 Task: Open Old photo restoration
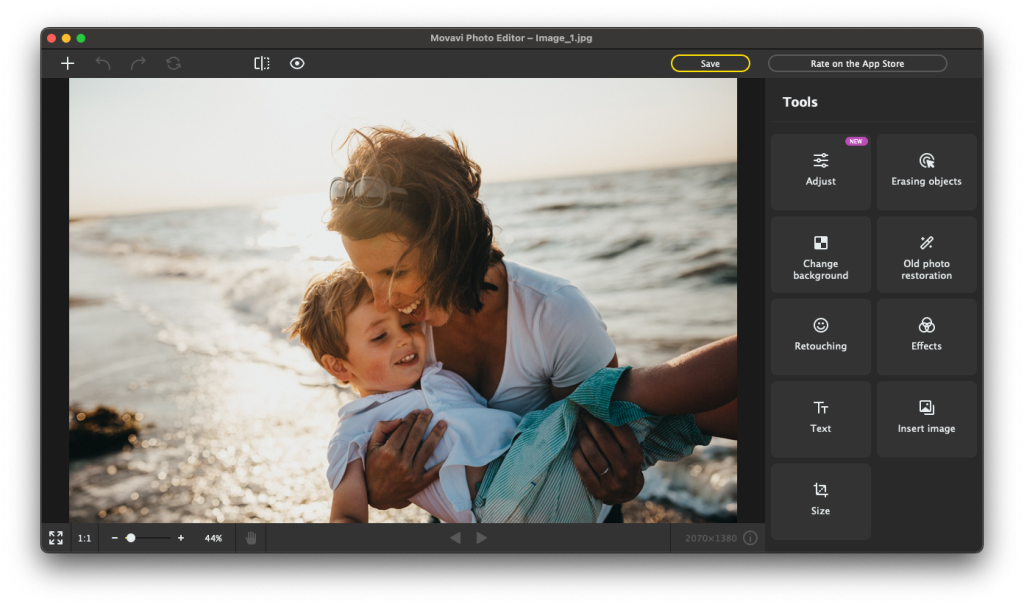point(926,254)
